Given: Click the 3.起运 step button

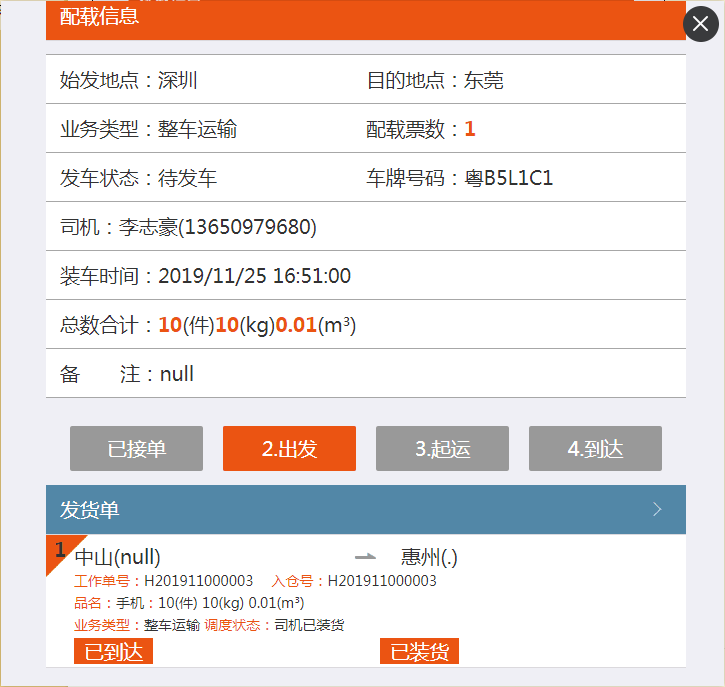Looking at the screenshot, I should tap(442, 448).
